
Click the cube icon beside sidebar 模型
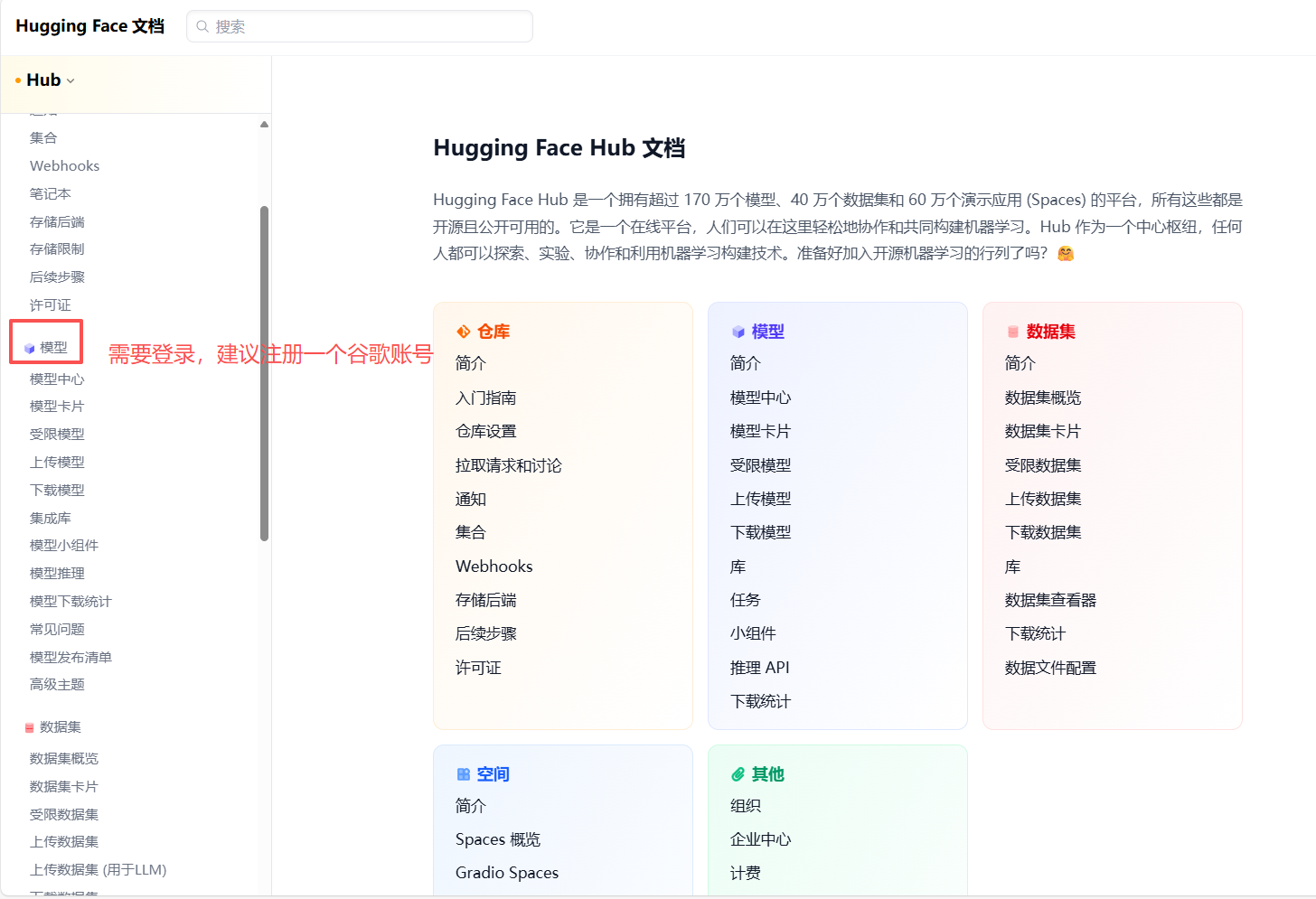coord(30,348)
